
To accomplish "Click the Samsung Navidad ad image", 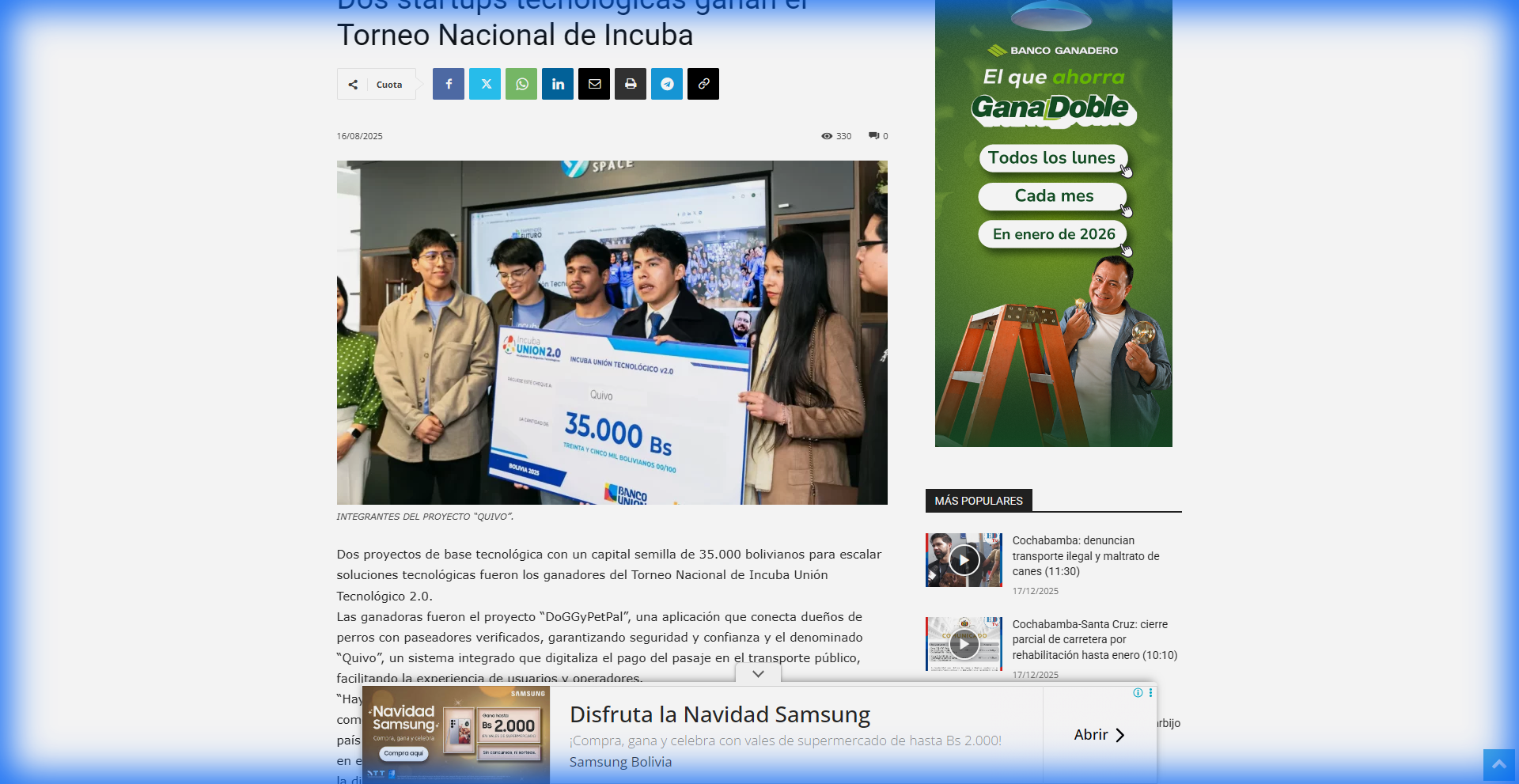I will point(456,735).
